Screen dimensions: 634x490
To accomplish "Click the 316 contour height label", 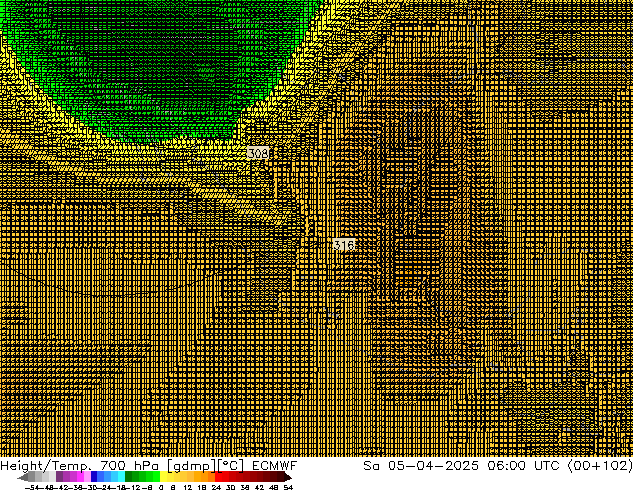I will pos(344,245).
